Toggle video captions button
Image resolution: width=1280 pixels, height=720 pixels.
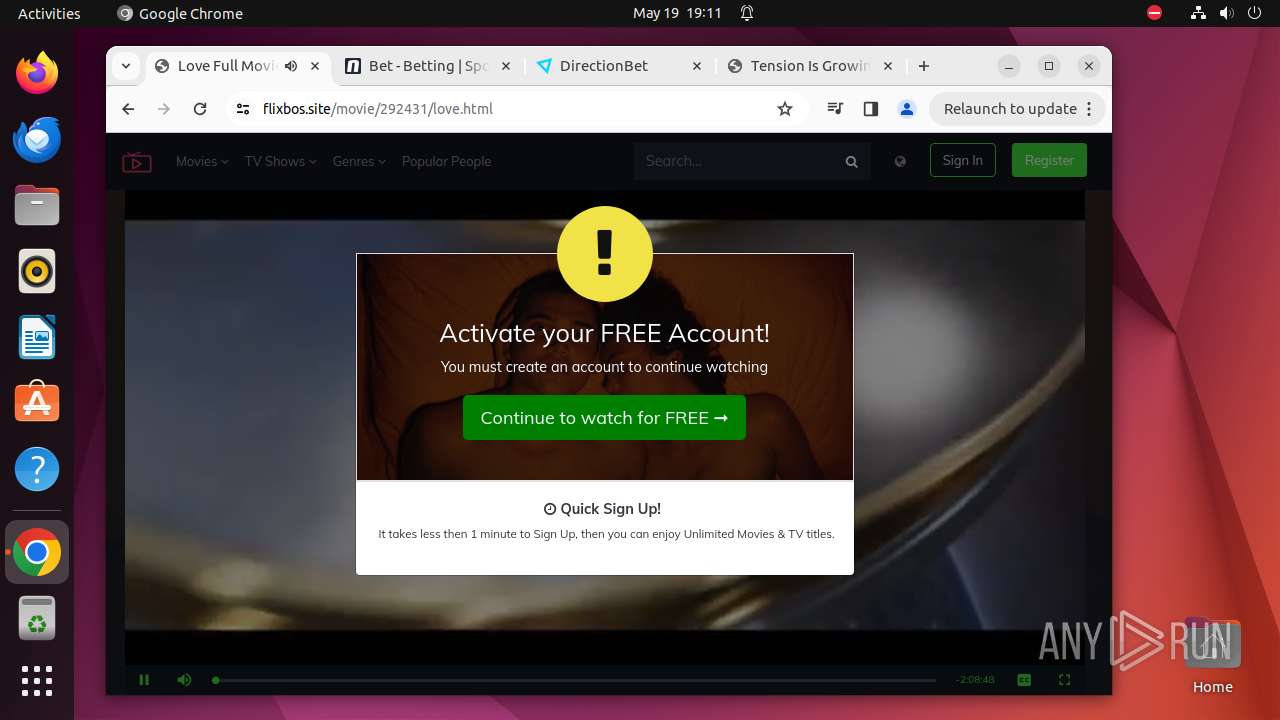1024,680
